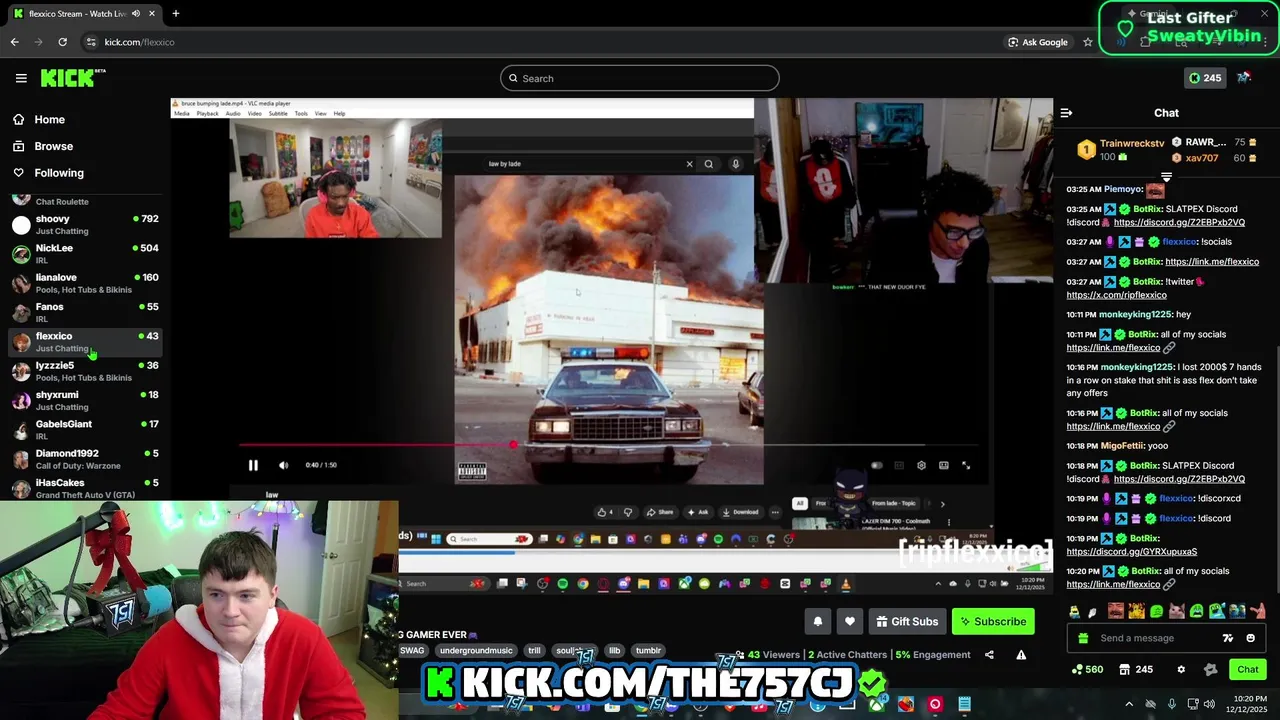Open the gift icon in the message box
This screenshot has width=1280, height=720.
point(1083,638)
